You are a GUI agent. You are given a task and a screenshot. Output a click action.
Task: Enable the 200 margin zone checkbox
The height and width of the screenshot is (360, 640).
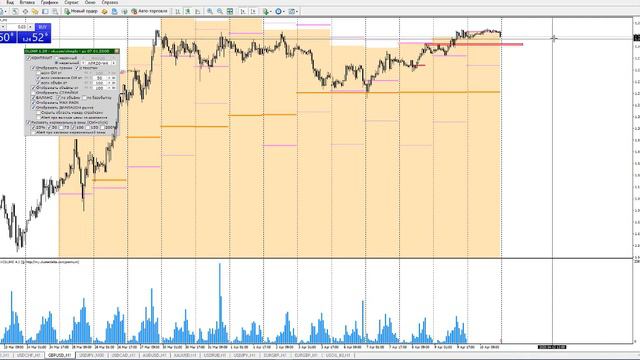(x=102, y=127)
